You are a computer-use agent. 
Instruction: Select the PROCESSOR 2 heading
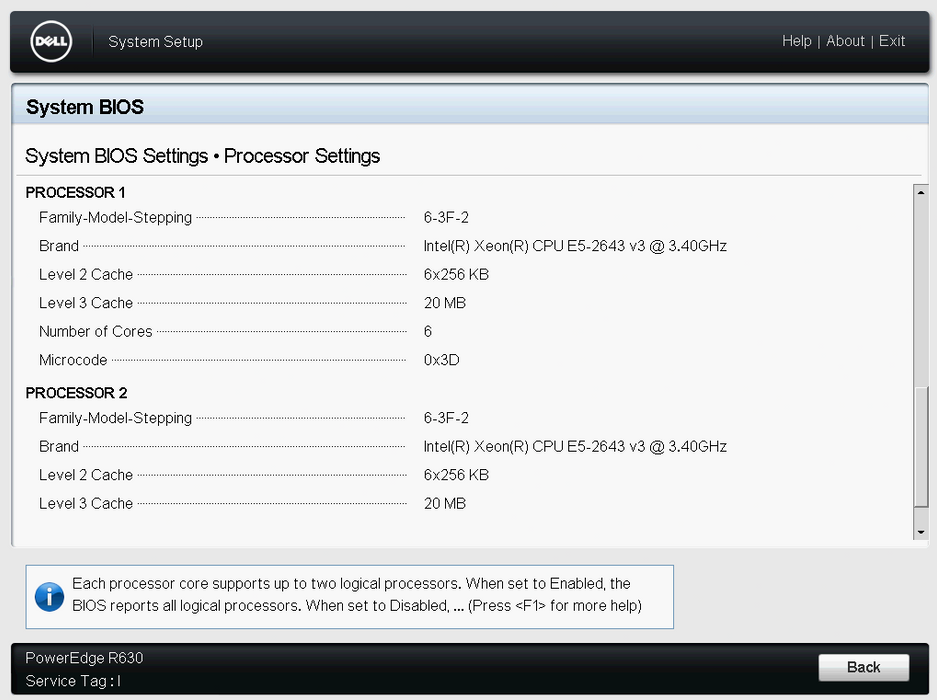click(76, 393)
